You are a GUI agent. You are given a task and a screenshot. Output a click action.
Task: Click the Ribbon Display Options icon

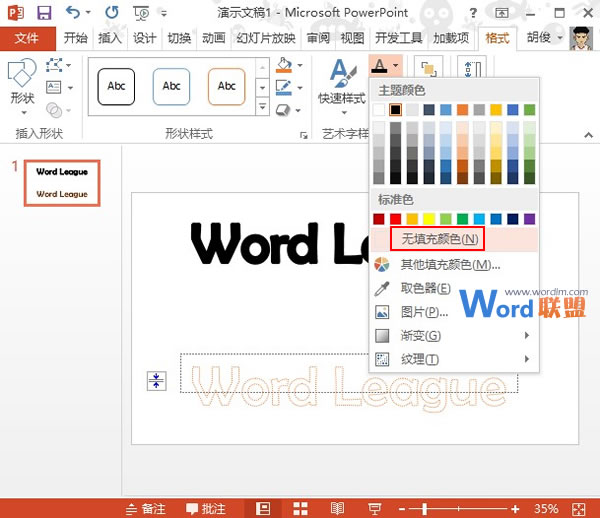(502, 13)
